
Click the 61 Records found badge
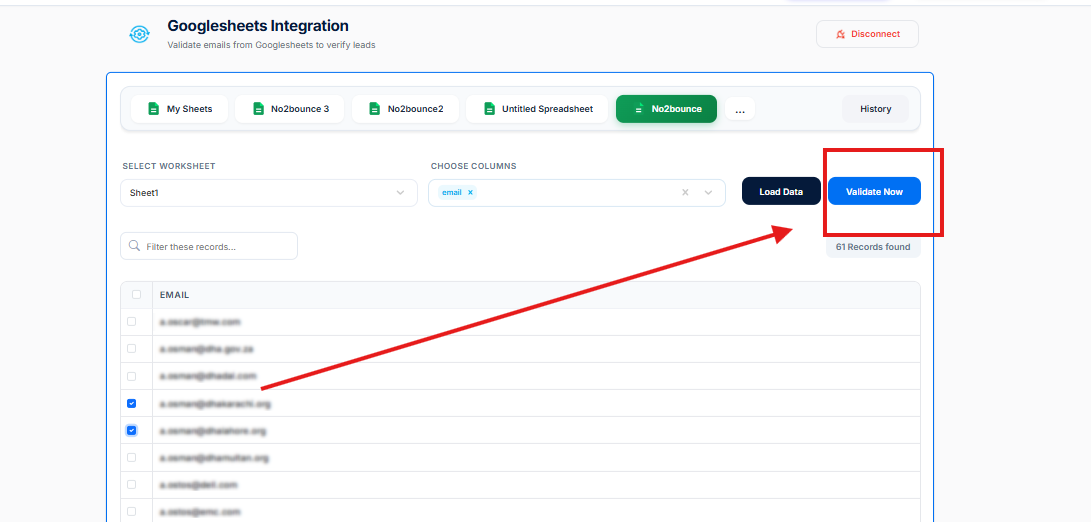pyautogui.click(x=873, y=247)
